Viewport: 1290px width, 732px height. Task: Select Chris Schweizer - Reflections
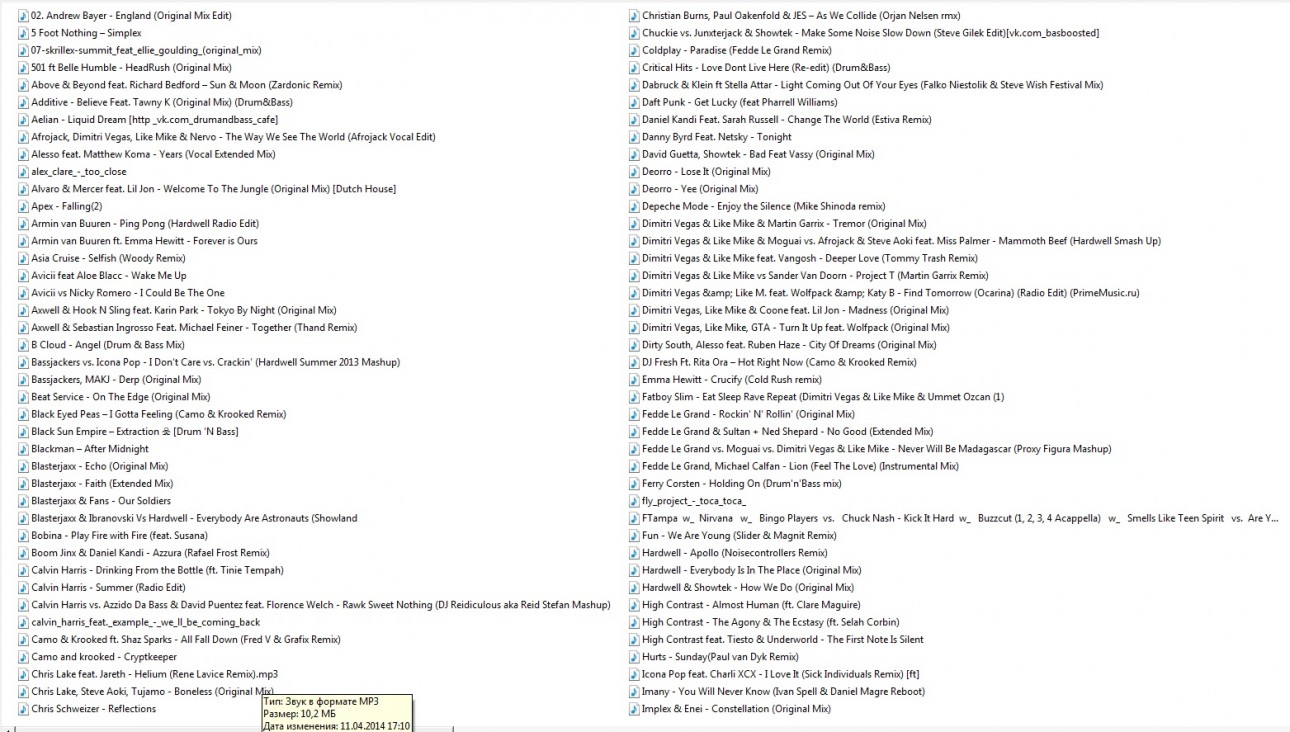coord(94,709)
